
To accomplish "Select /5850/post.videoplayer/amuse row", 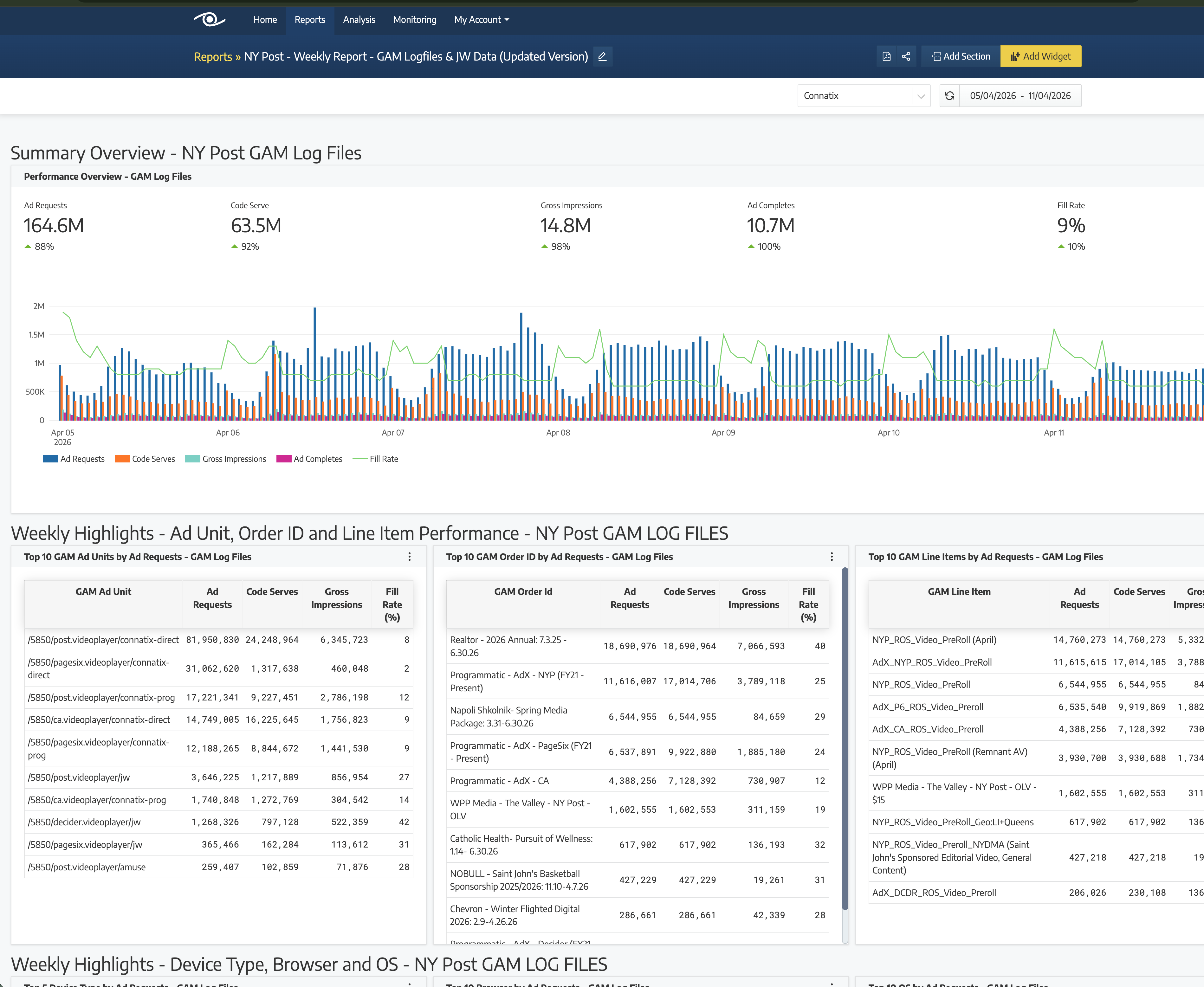I will pyautogui.click(x=218, y=867).
